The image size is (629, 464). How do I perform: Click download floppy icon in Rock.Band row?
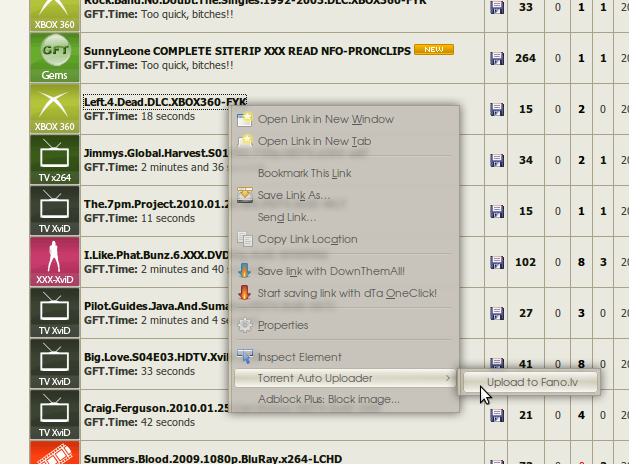[497, 7]
